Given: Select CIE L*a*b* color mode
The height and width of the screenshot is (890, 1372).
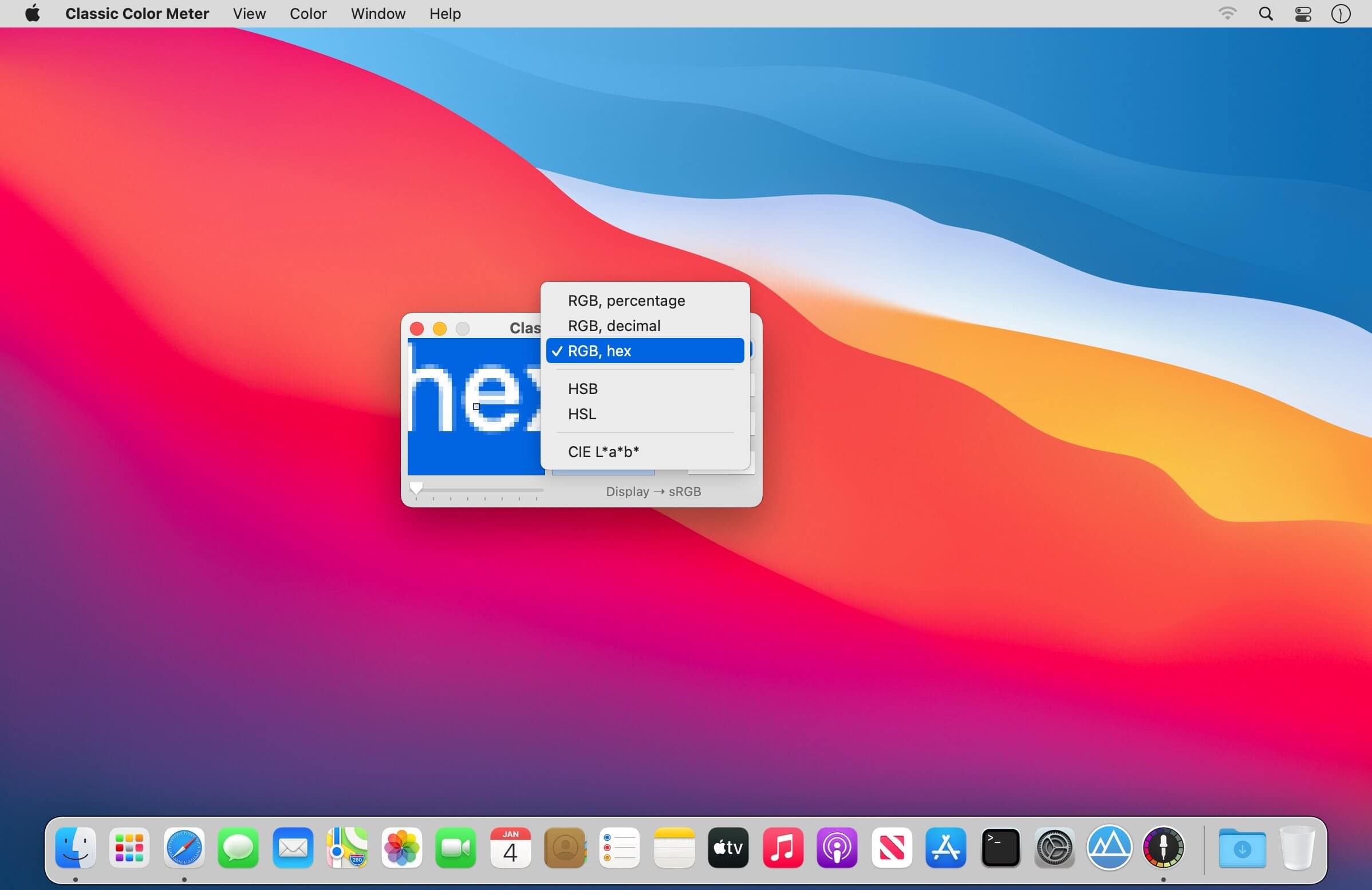Looking at the screenshot, I should (603, 452).
